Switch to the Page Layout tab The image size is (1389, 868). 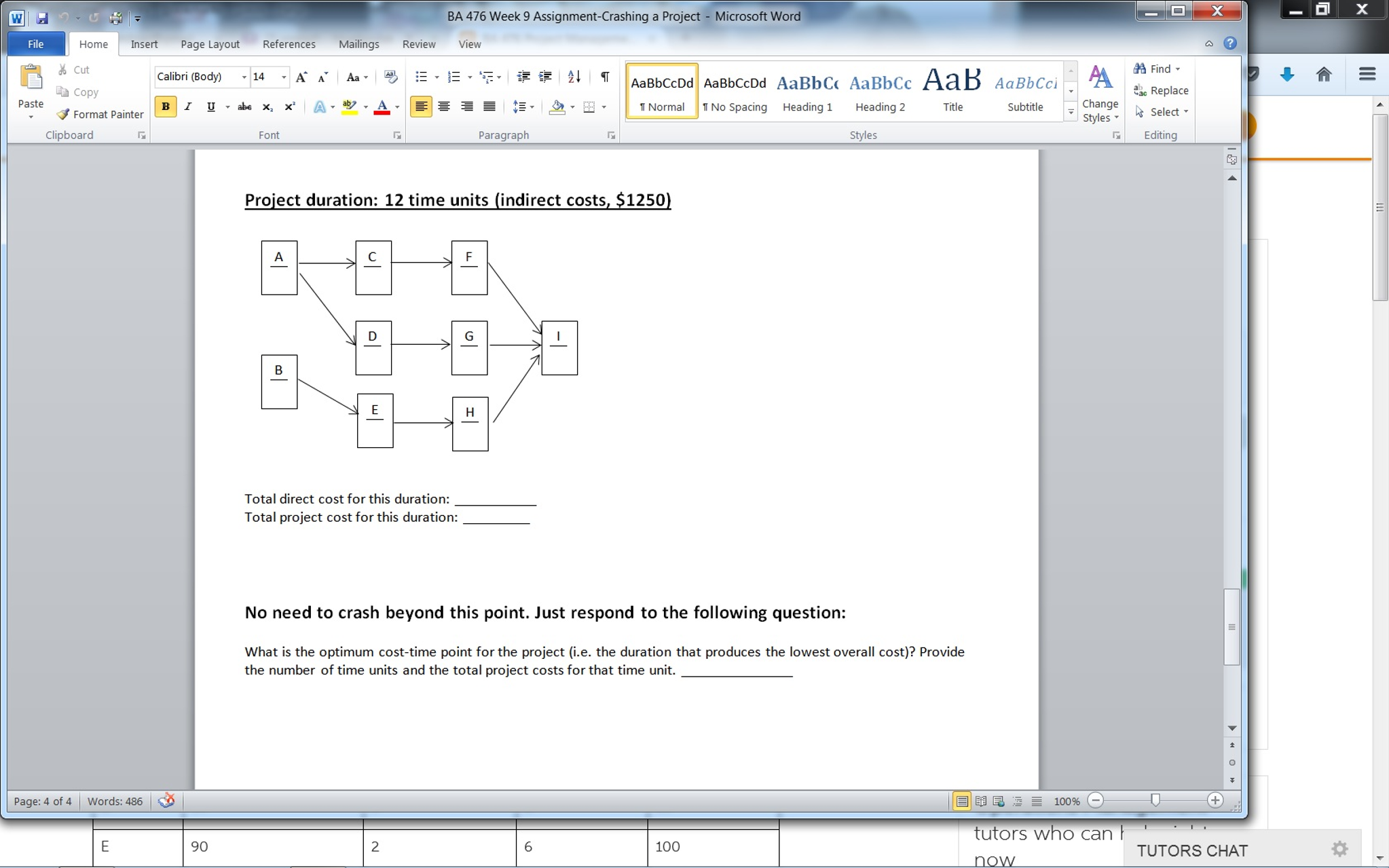(x=210, y=44)
